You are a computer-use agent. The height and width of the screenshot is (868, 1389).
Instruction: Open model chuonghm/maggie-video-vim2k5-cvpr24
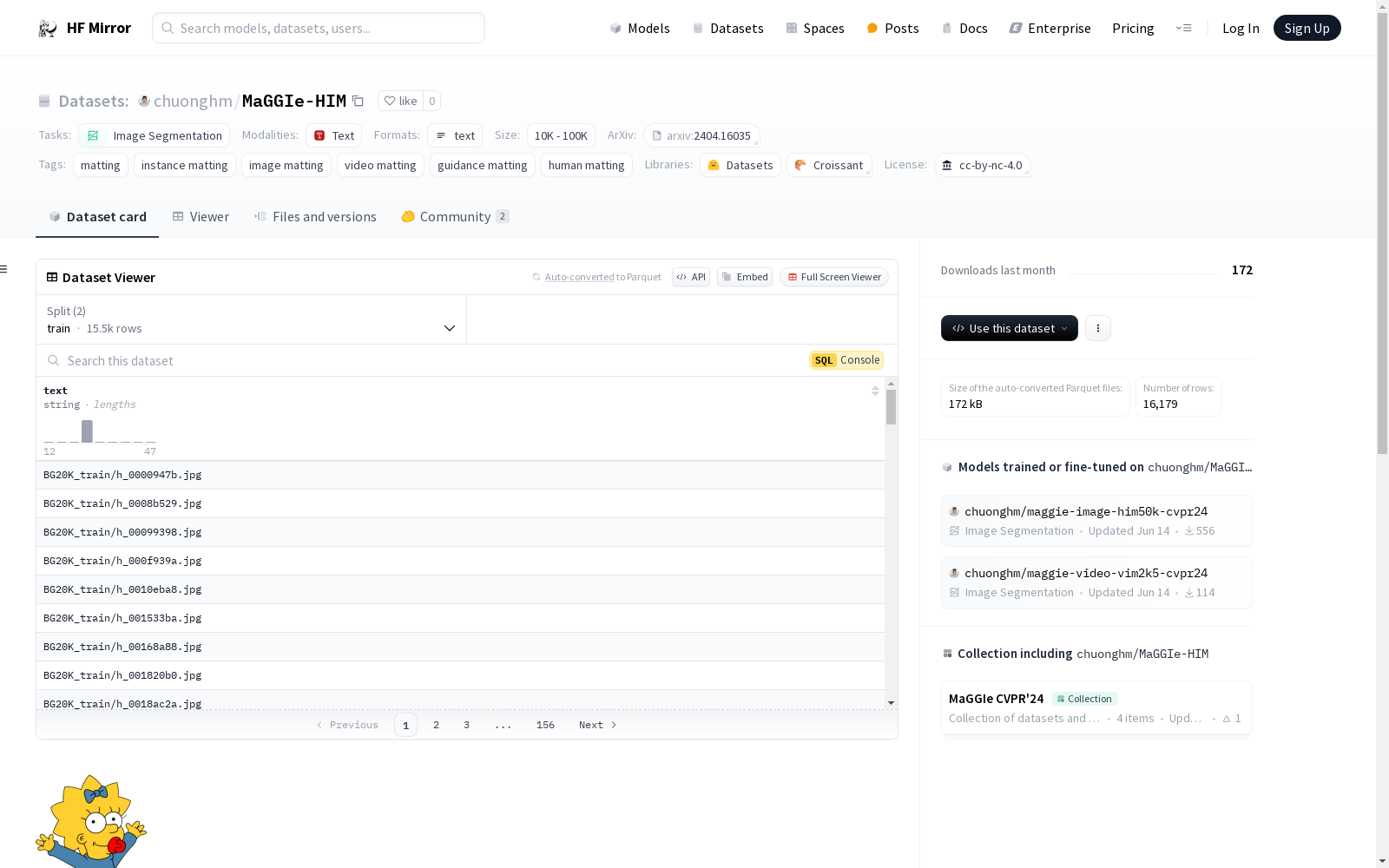[1096, 582]
